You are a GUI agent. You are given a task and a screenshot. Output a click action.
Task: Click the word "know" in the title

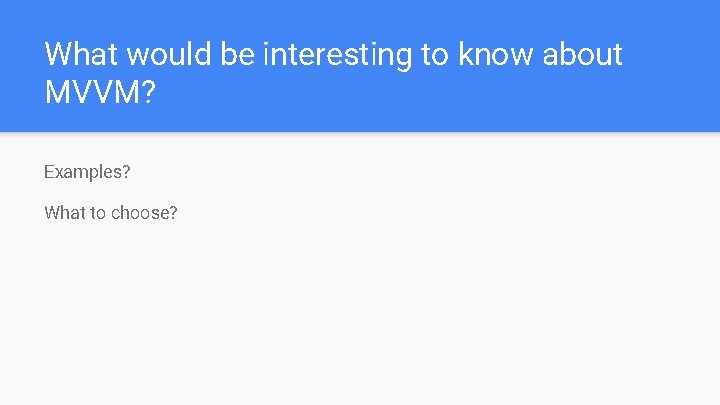(x=496, y=54)
